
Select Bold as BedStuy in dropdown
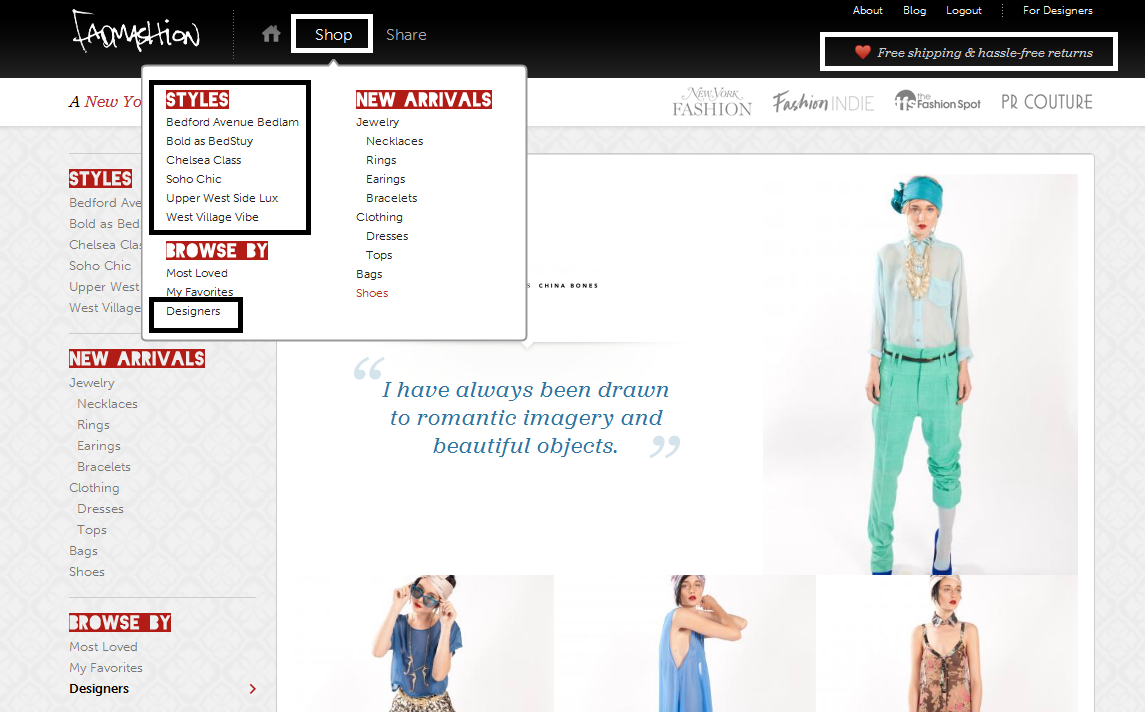click(210, 141)
